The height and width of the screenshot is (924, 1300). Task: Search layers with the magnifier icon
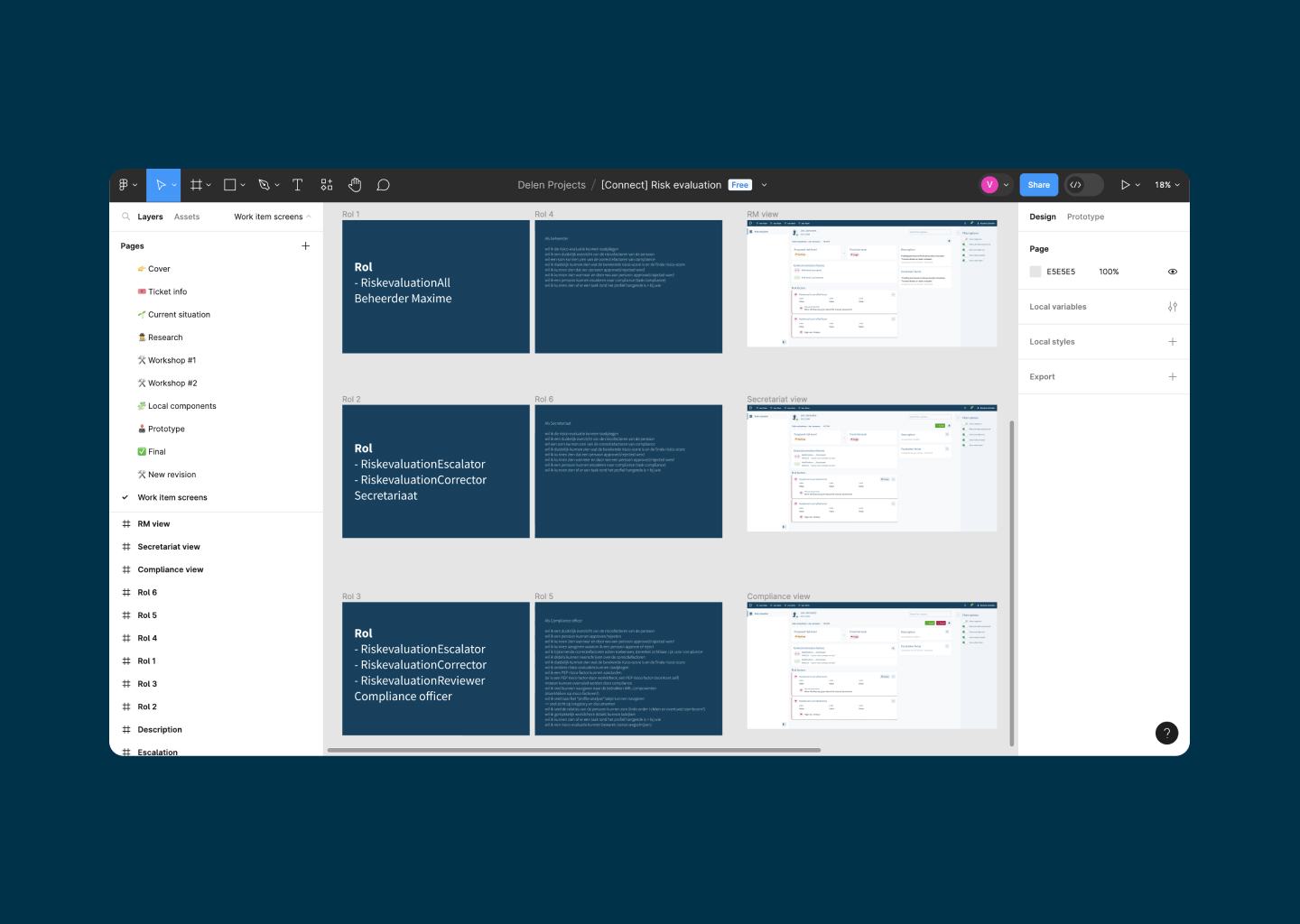click(x=125, y=217)
